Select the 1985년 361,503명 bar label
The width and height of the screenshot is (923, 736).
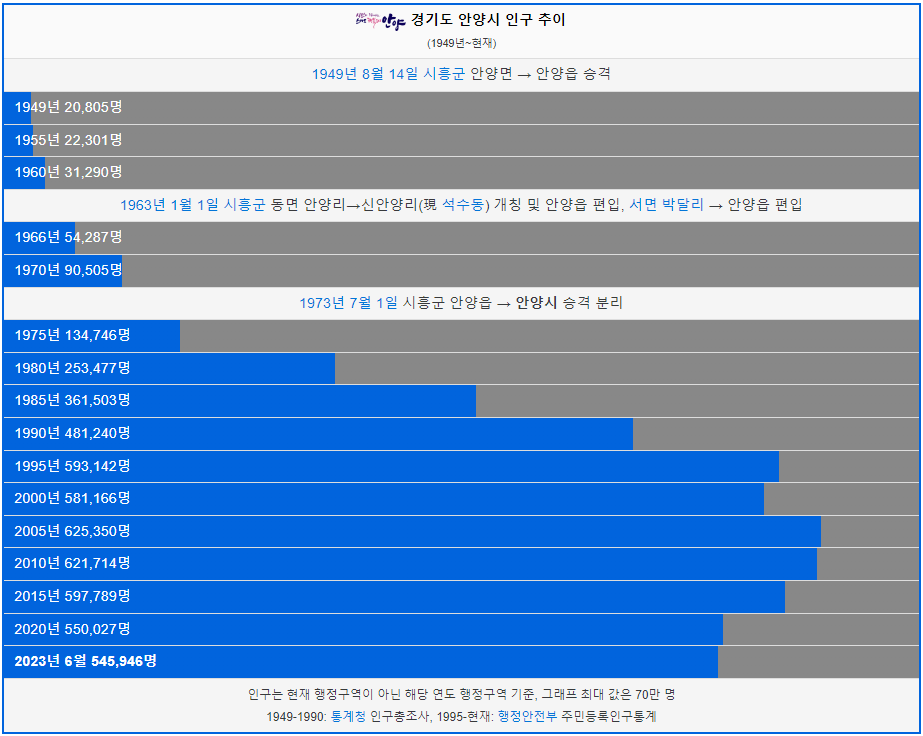pyautogui.click(x=72, y=400)
